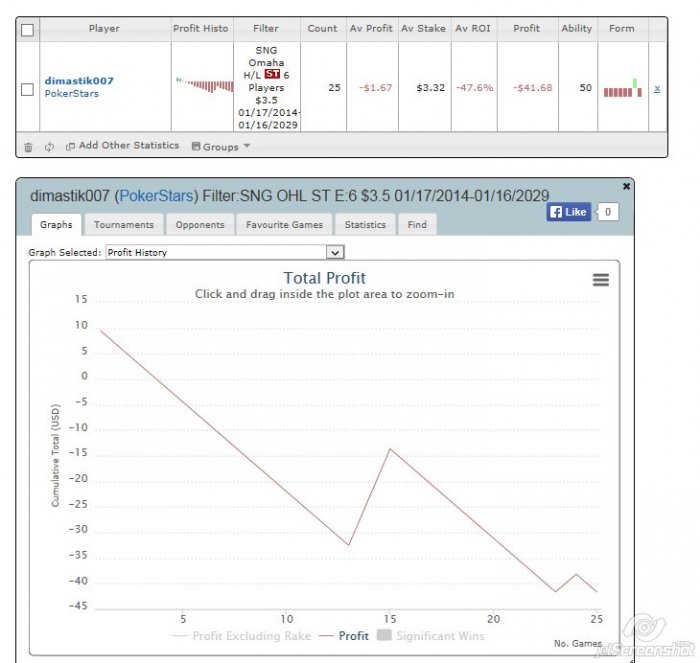The width and height of the screenshot is (700, 663).
Task: Click the profit history sparkline thumbnail
Action: (x=204, y=84)
